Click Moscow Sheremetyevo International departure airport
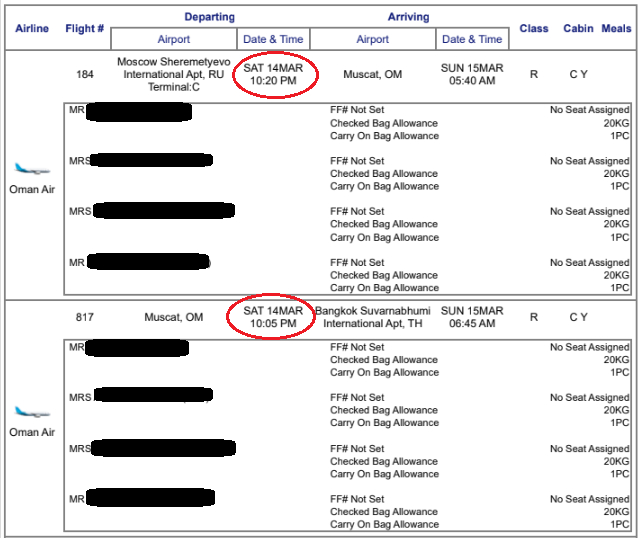 [173, 74]
